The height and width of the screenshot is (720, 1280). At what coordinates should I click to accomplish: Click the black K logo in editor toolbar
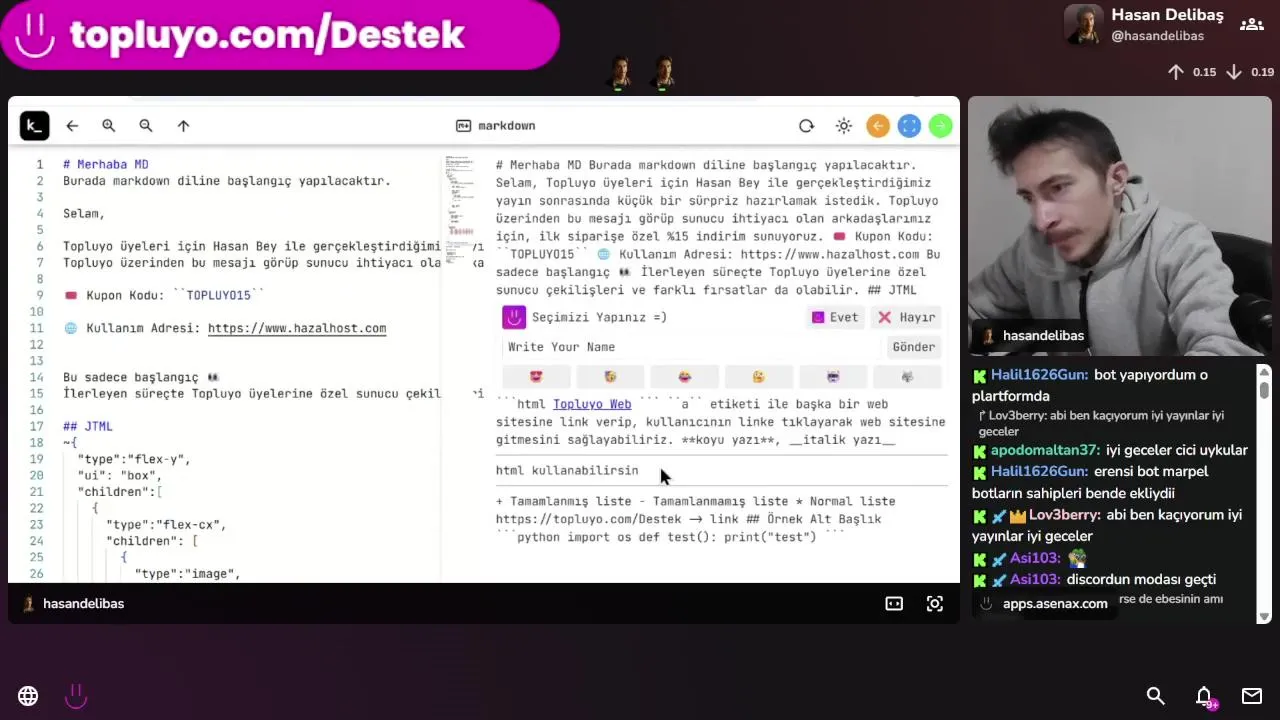tap(34, 125)
